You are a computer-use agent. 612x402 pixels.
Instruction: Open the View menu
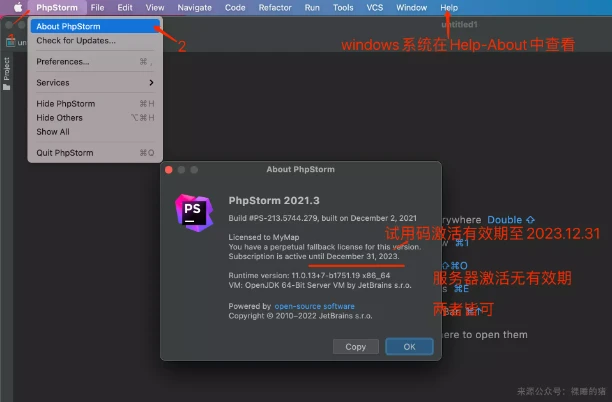click(155, 7)
